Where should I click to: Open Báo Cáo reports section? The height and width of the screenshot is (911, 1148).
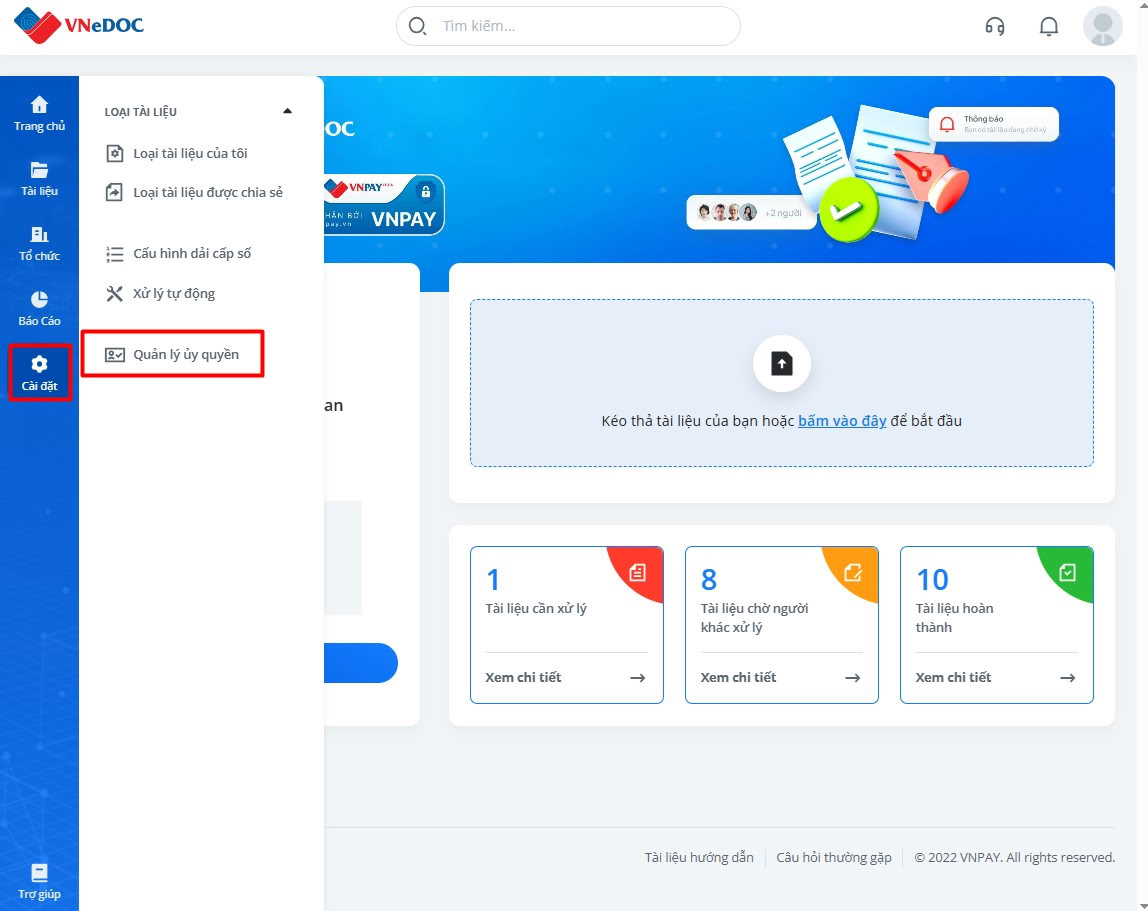39,309
